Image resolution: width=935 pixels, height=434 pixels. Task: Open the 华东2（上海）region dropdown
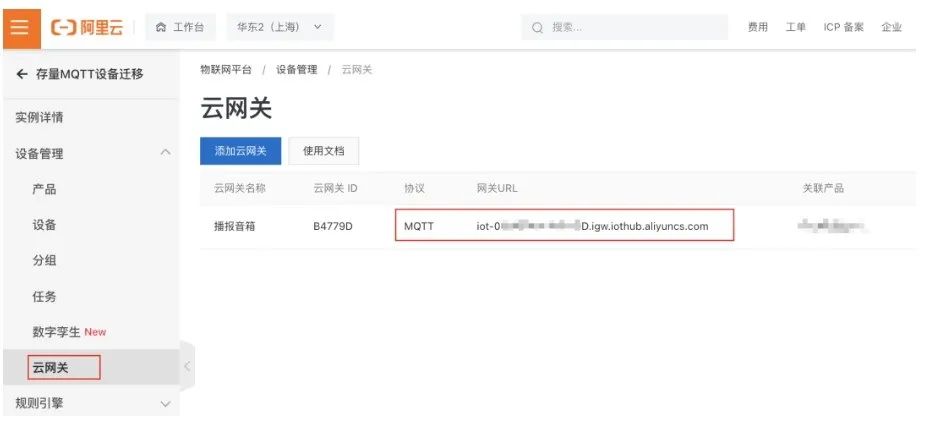click(280, 27)
